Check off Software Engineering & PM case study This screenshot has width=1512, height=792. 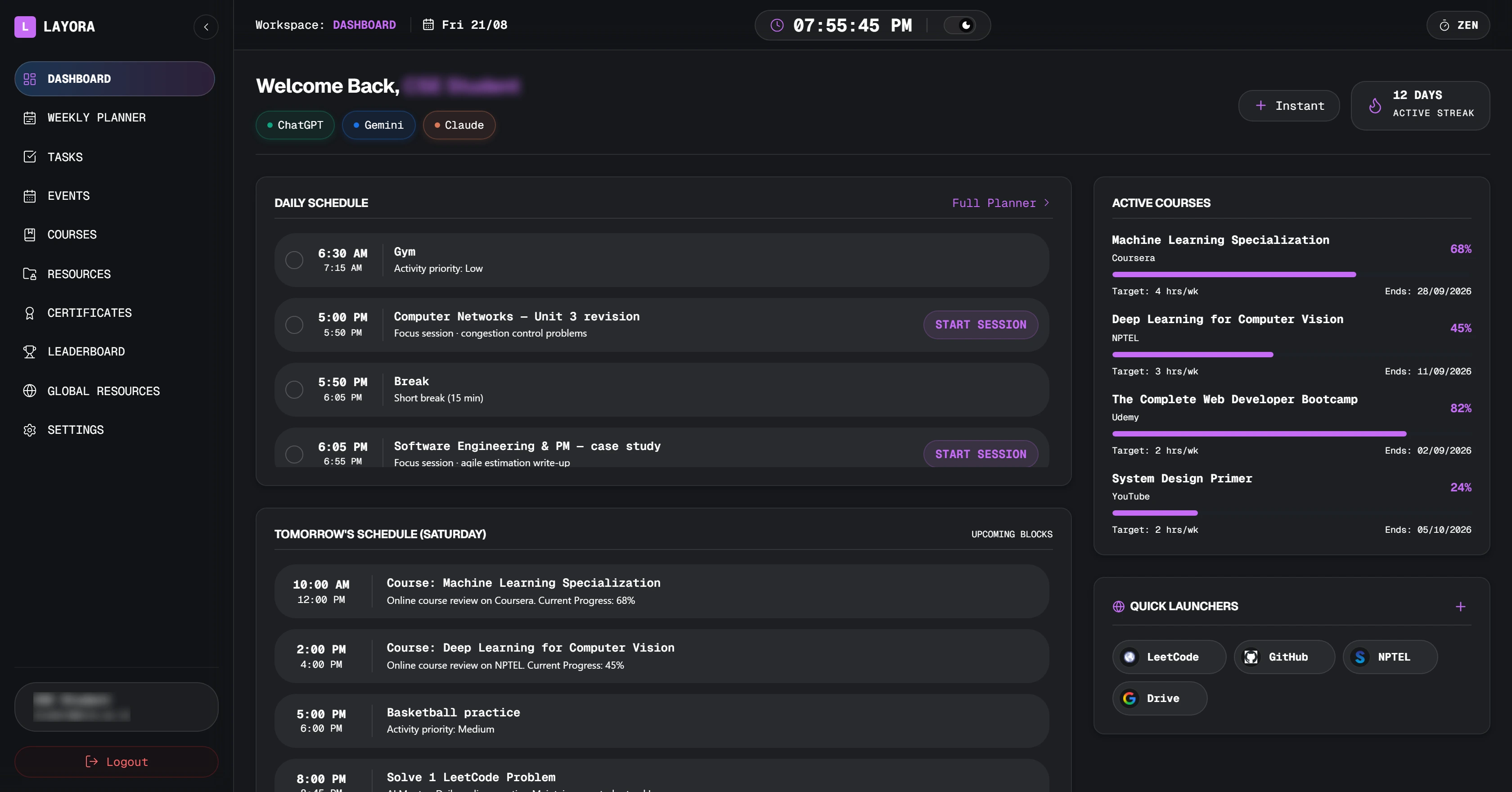click(x=294, y=454)
